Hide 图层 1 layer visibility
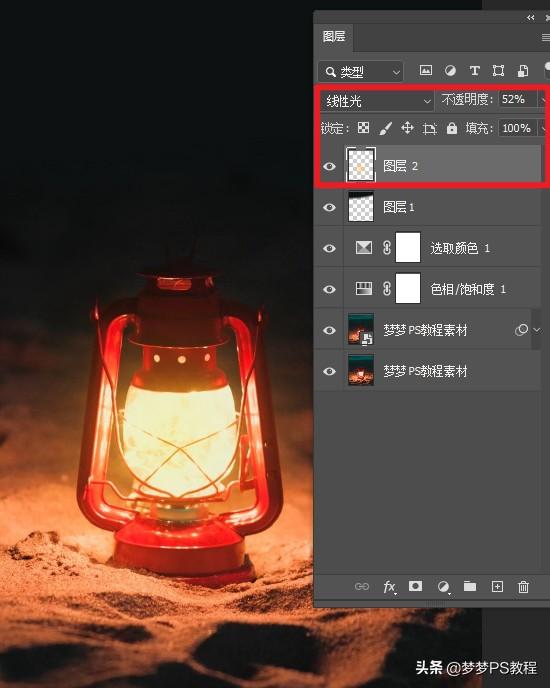This screenshot has width=550, height=688. tap(329, 207)
